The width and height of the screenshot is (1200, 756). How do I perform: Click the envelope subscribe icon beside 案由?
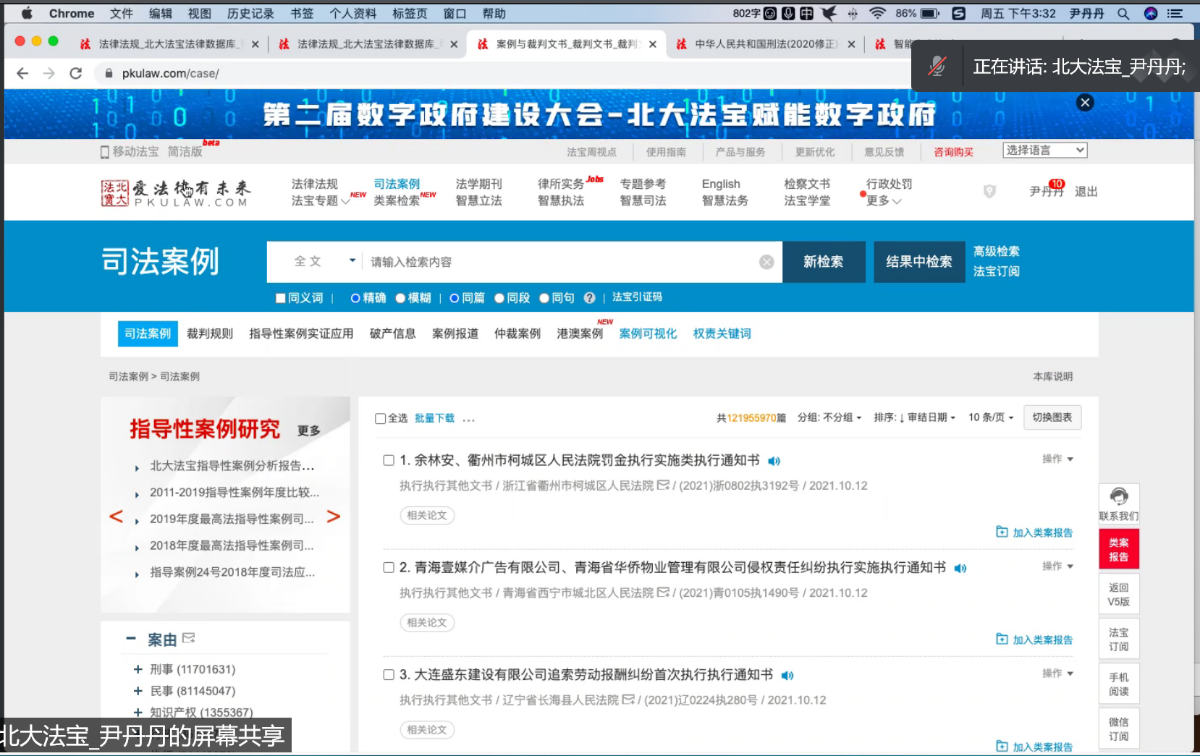point(188,639)
